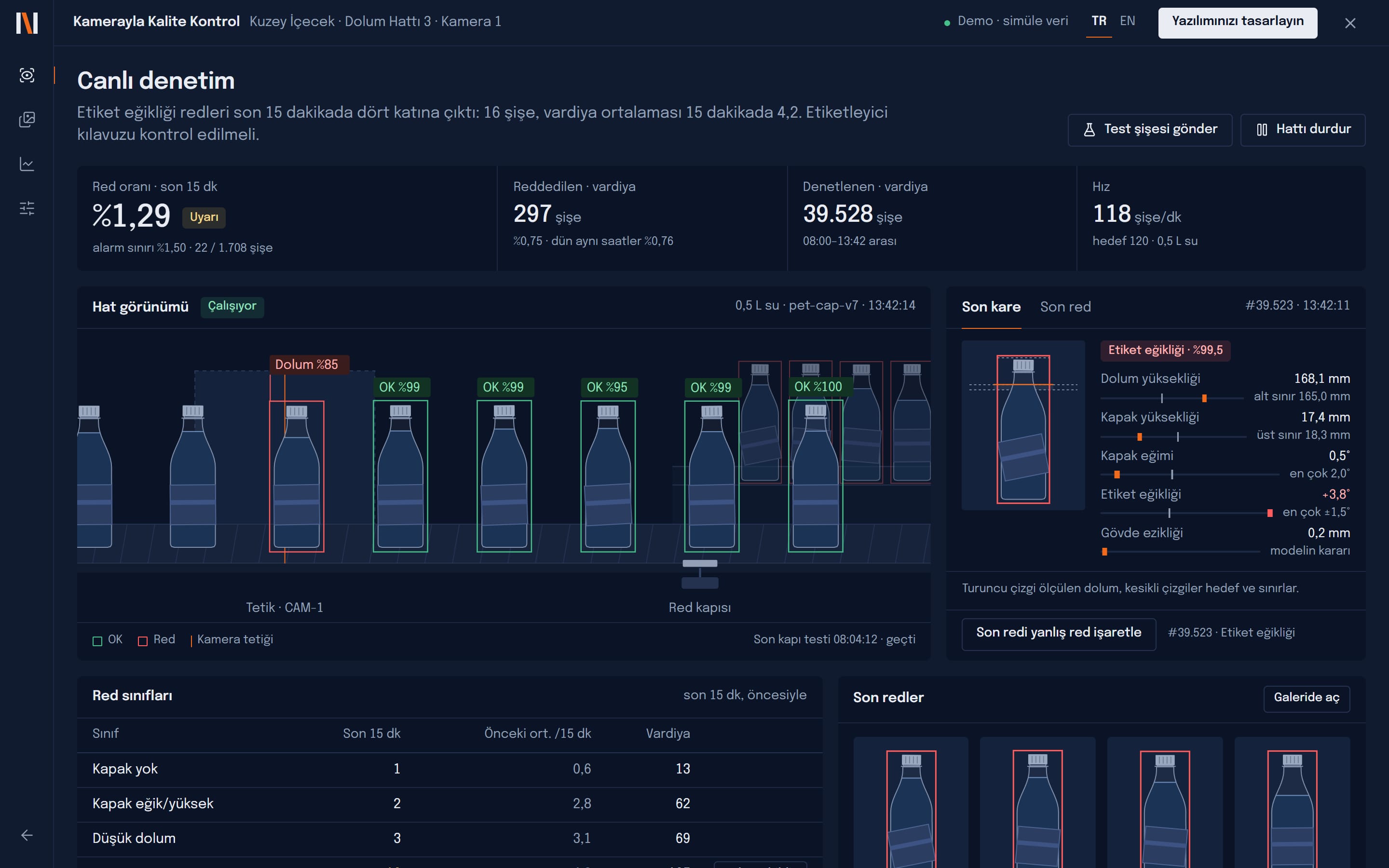
Task: Click the Kapak eğimi gauge bar
Action: click(1190, 474)
